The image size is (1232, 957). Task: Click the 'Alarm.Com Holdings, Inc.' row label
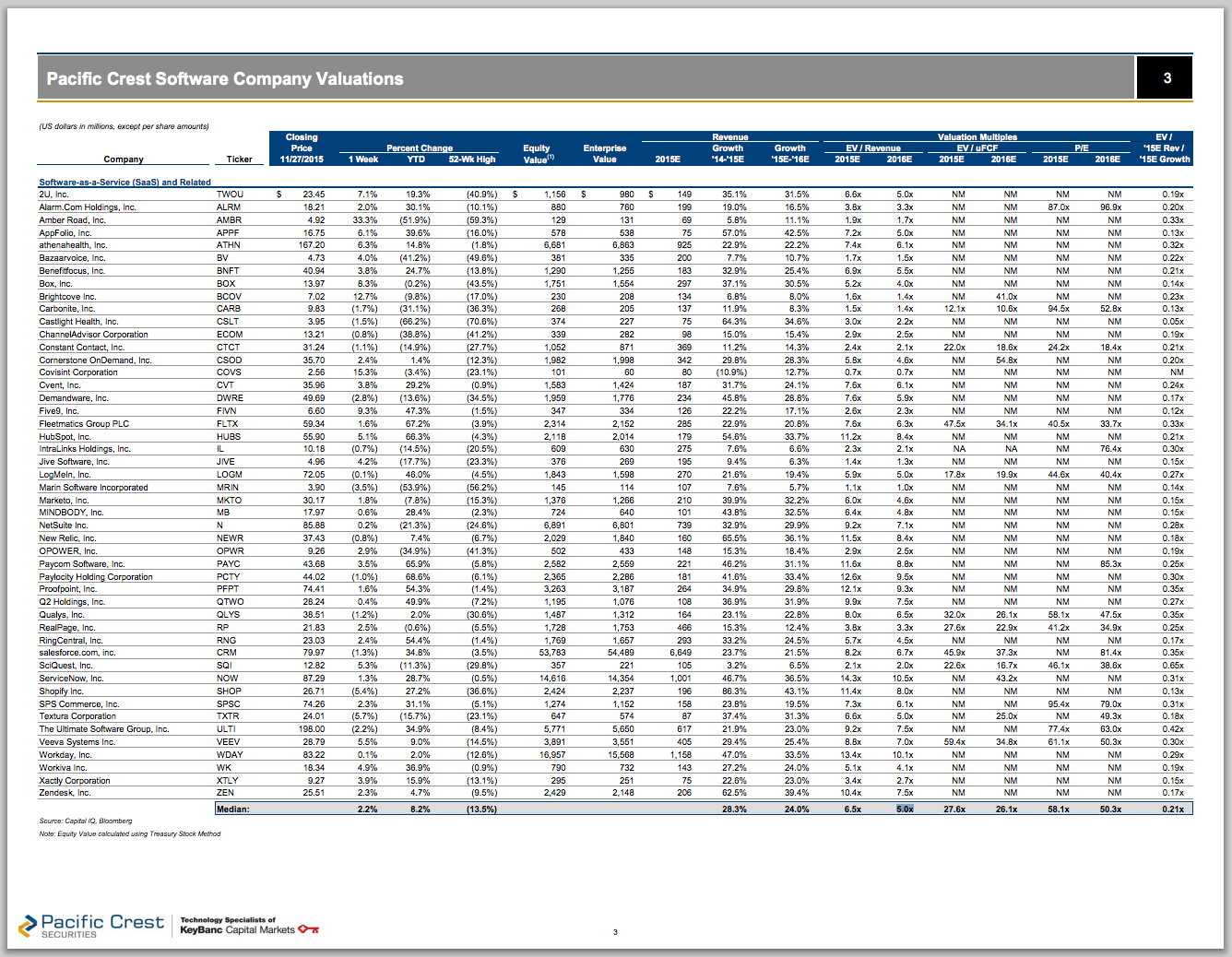coord(88,207)
